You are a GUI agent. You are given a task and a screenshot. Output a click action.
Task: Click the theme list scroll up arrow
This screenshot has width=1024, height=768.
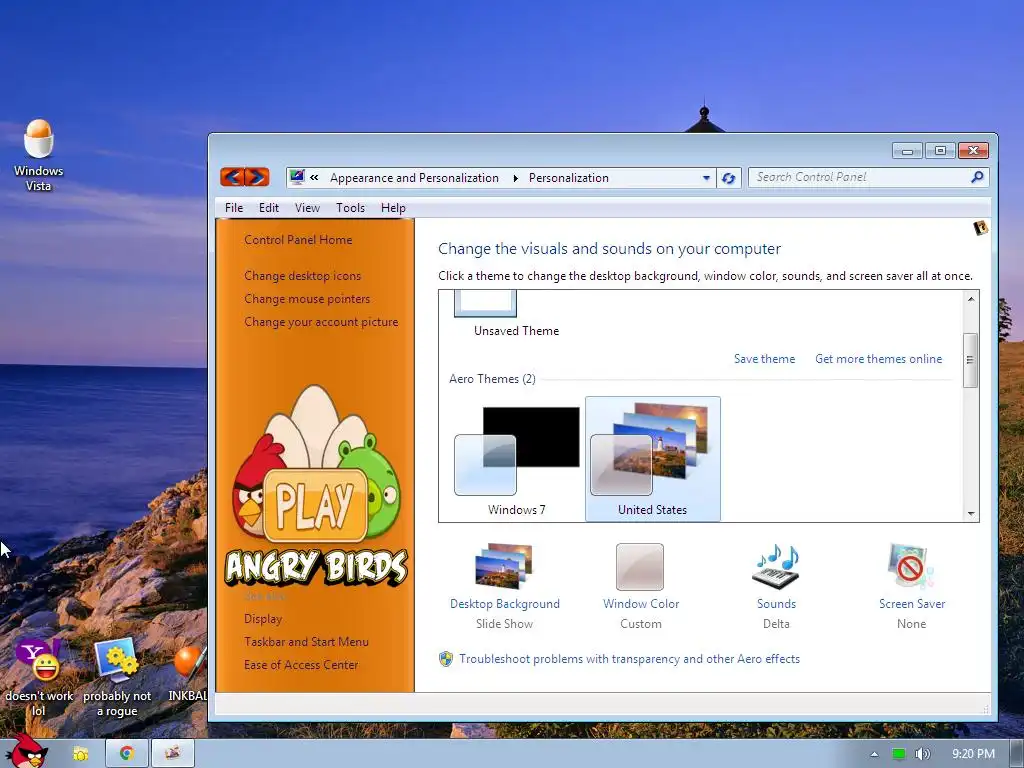pyautogui.click(x=971, y=299)
